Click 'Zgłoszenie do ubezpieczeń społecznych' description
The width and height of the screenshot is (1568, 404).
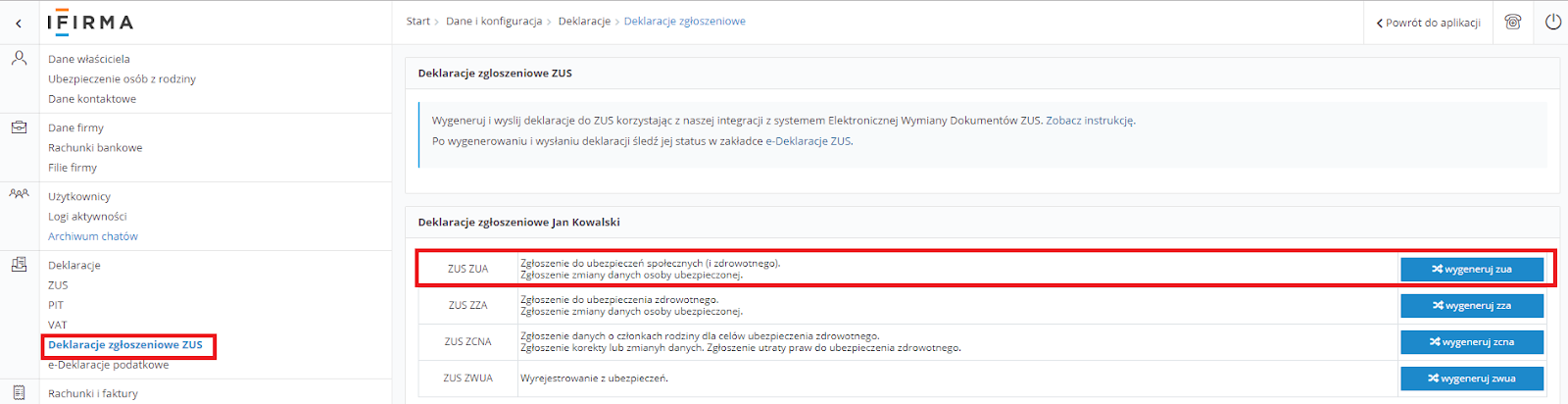651,263
